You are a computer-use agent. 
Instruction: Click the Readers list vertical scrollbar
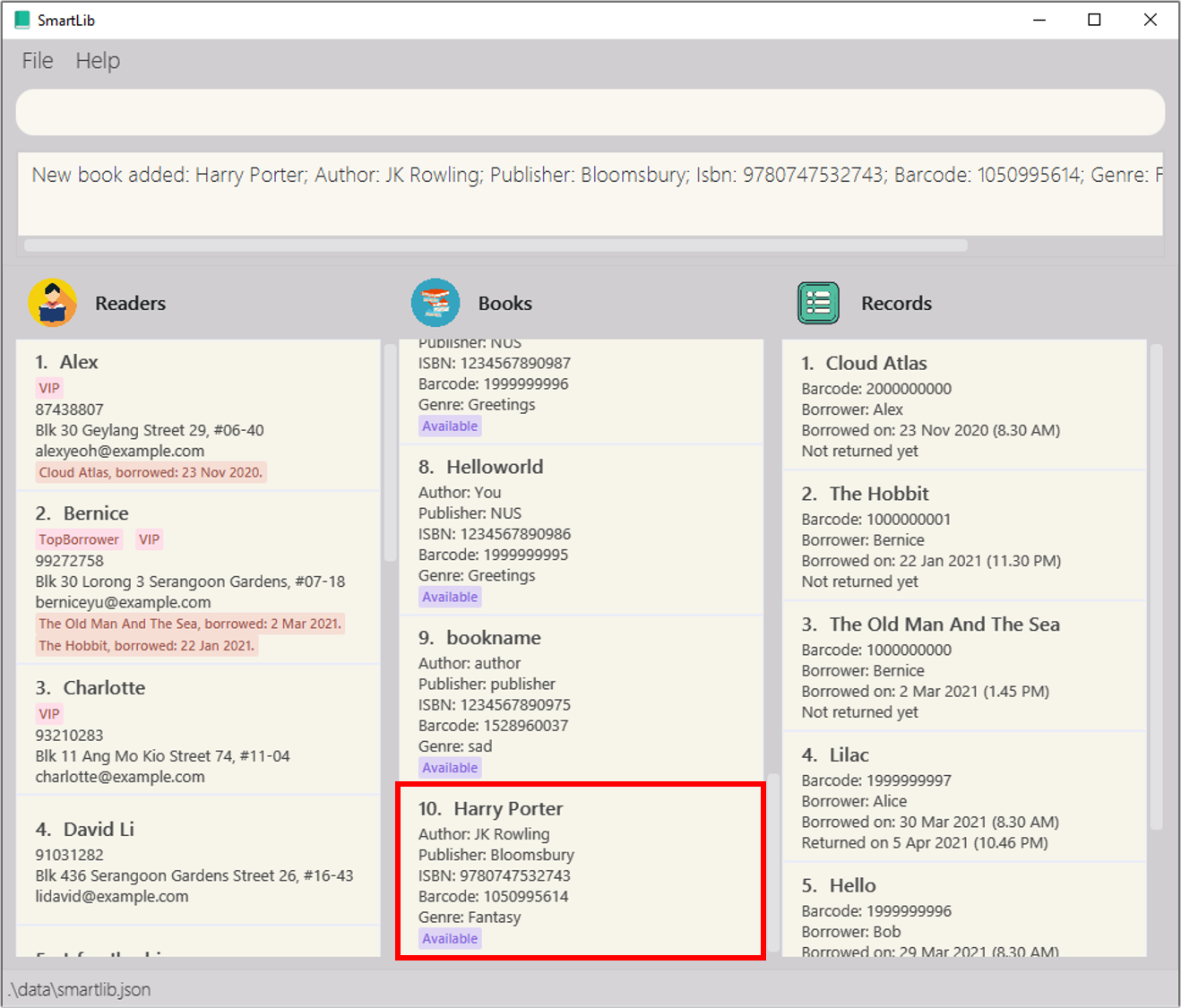[391, 452]
